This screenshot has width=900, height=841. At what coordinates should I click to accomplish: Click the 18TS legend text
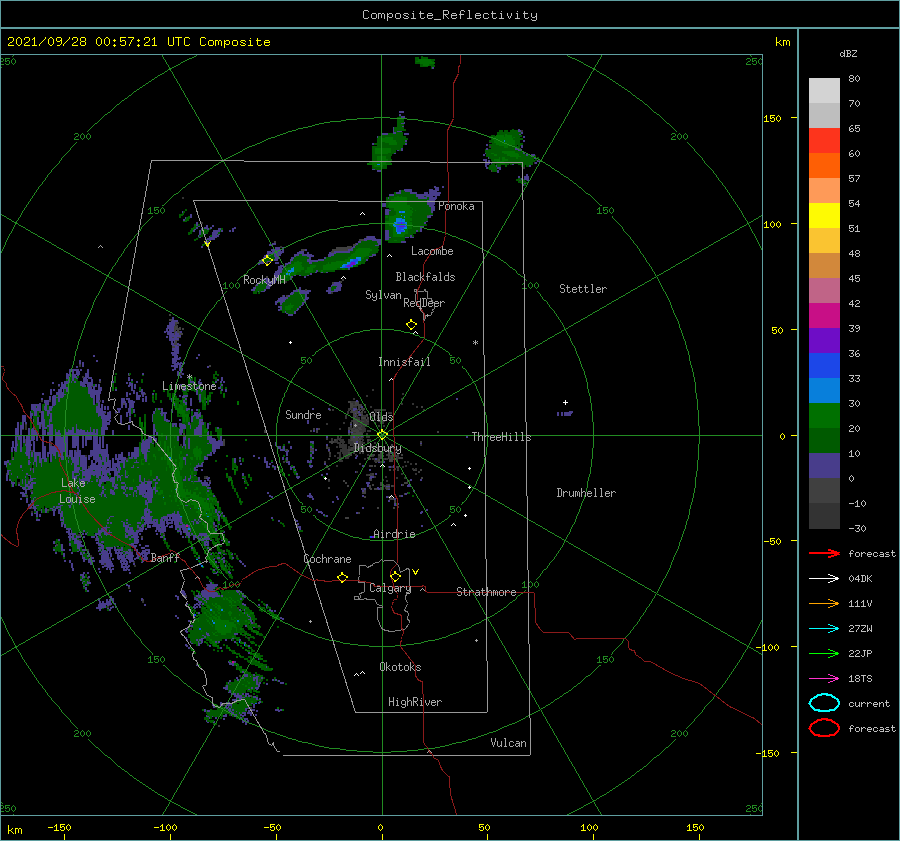[x=860, y=679]
